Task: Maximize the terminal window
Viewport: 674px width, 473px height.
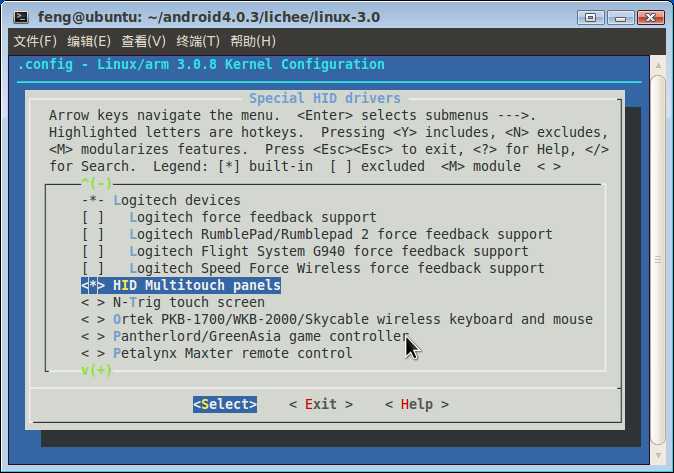Action: [x=591, y=18]
